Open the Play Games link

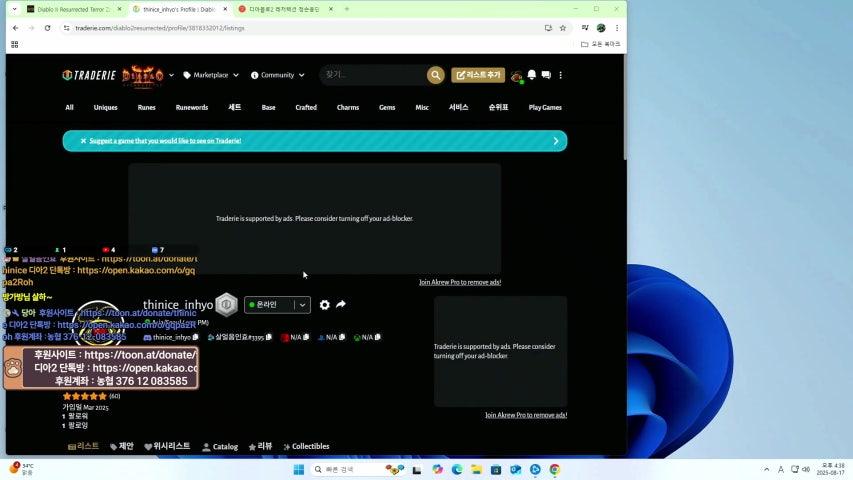coord(545,107)
